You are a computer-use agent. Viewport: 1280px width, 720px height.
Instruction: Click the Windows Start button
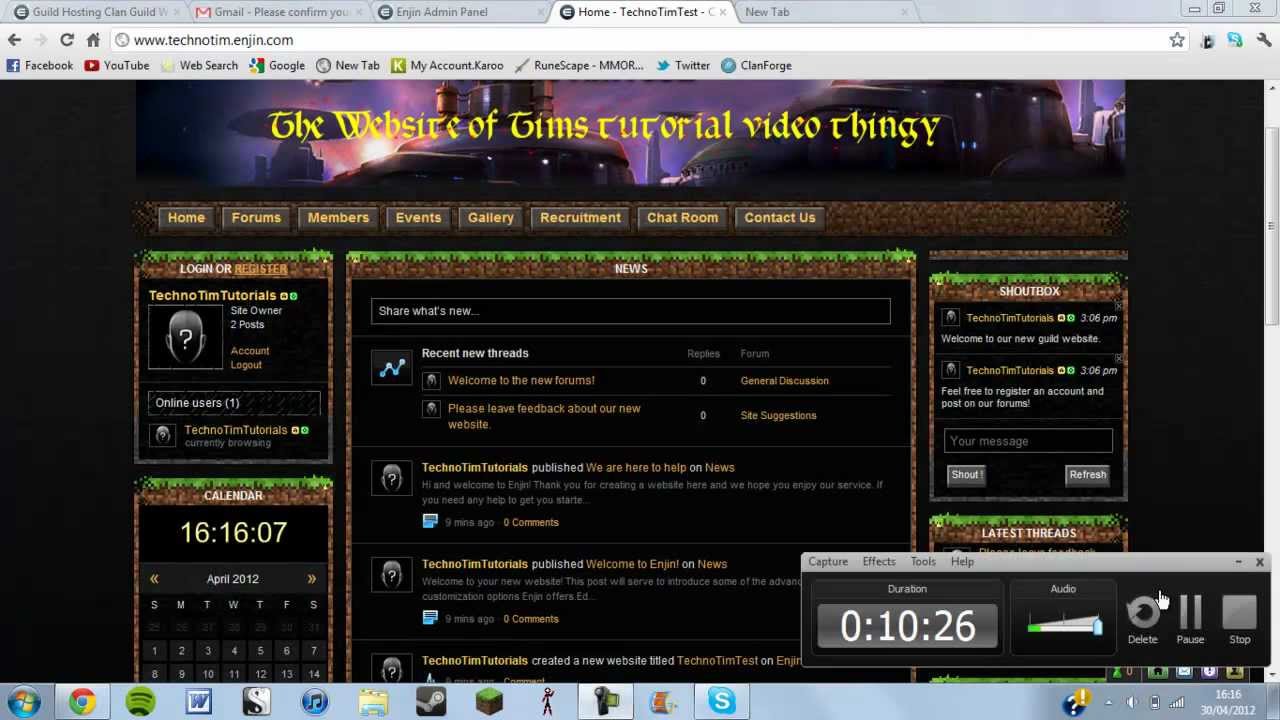[24, 702]
